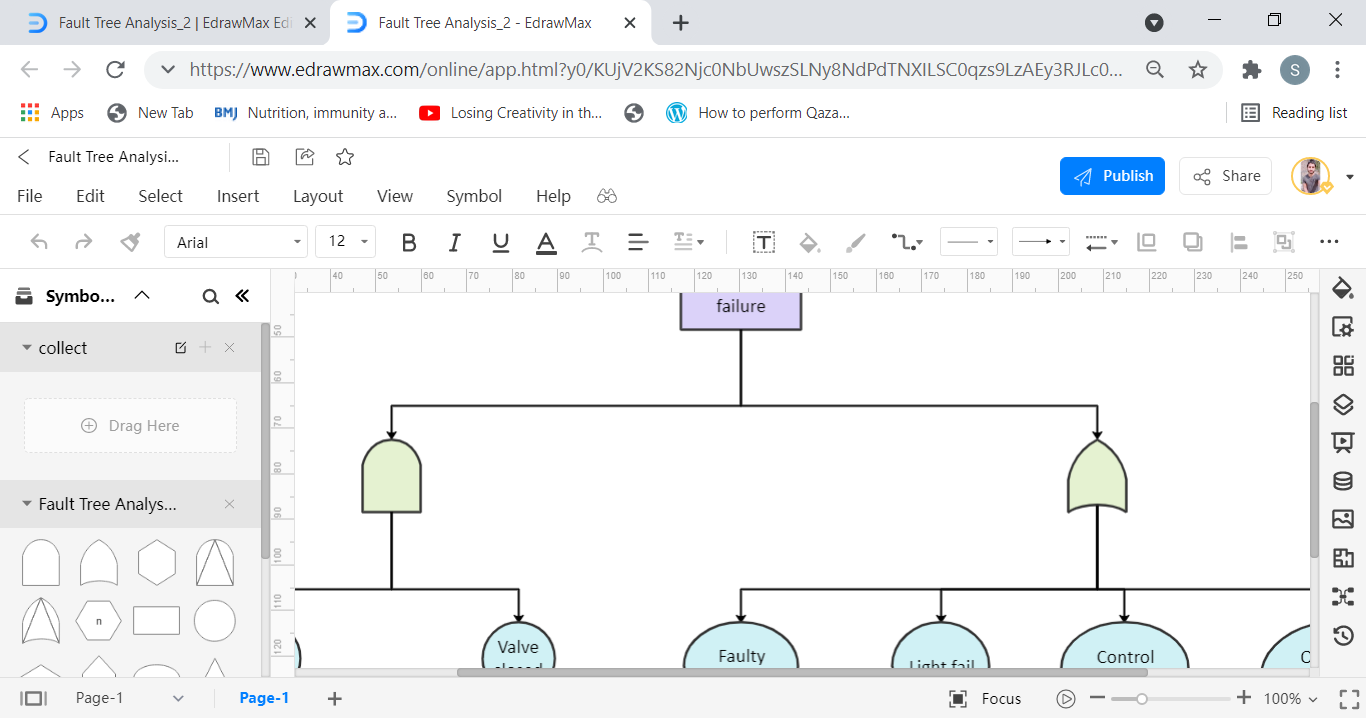Open the Symbol menu
The image size is (1366, 718).
474,196
